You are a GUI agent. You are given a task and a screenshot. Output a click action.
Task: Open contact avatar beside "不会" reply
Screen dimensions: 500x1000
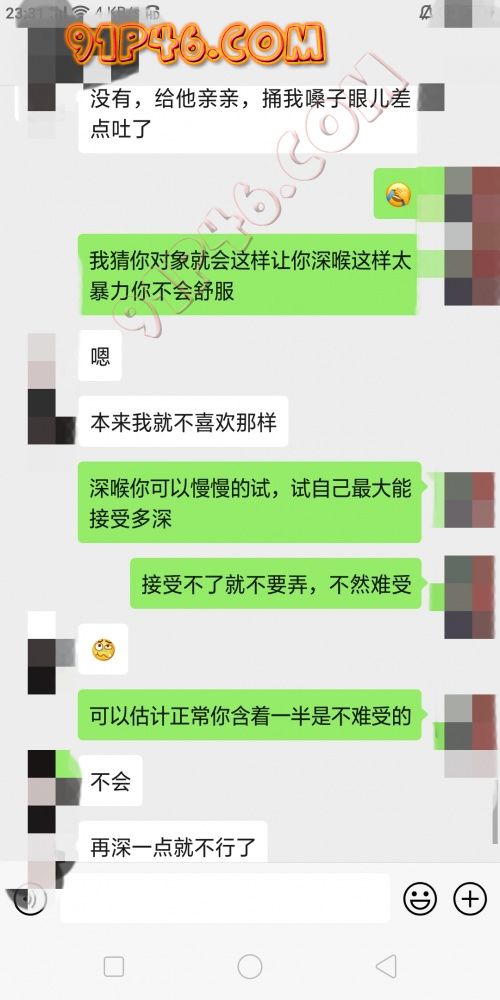(42, 778)
